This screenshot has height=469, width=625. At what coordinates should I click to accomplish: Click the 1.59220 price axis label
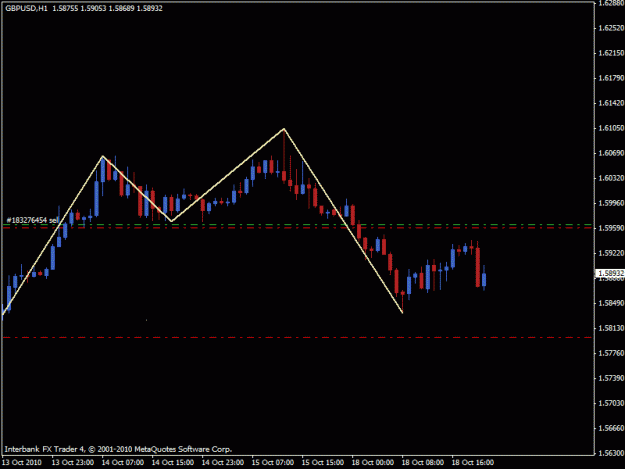(x=611, y=253)
